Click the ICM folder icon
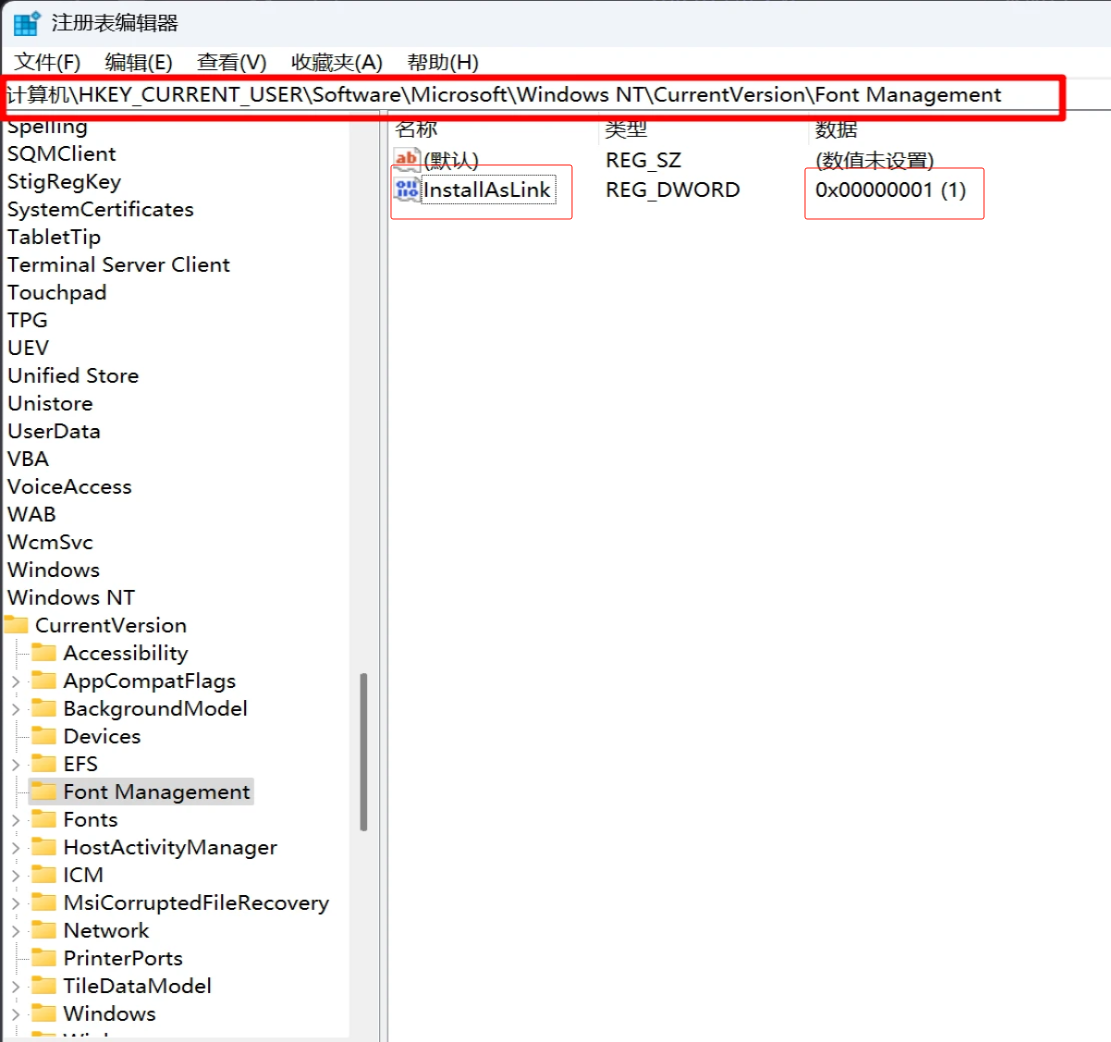The width and height of the screenshot is (1111, 1042). [x=44, y=874]
